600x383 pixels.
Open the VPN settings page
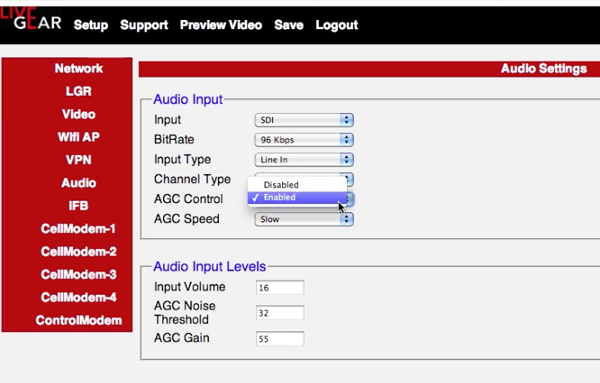(x=78, y=160)
